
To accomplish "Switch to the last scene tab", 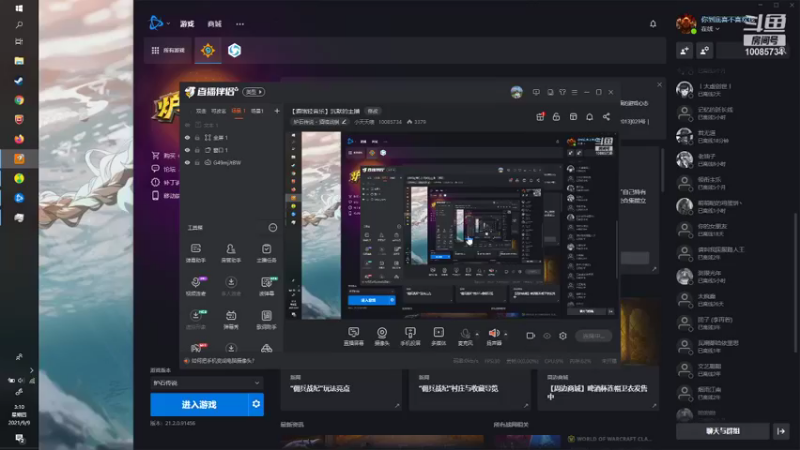I will pos(257,111).
